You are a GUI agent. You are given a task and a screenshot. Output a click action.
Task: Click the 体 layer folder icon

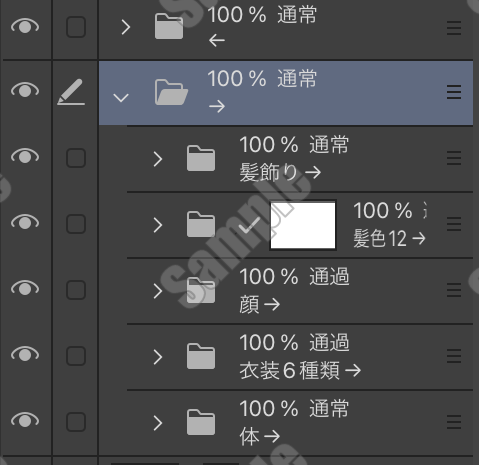(x=201, y=422)
